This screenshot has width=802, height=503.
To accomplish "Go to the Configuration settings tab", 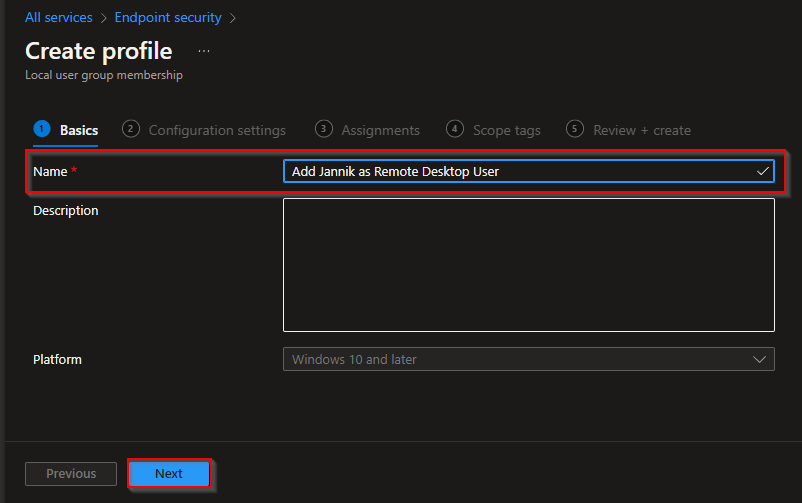I will click(217, 130).
